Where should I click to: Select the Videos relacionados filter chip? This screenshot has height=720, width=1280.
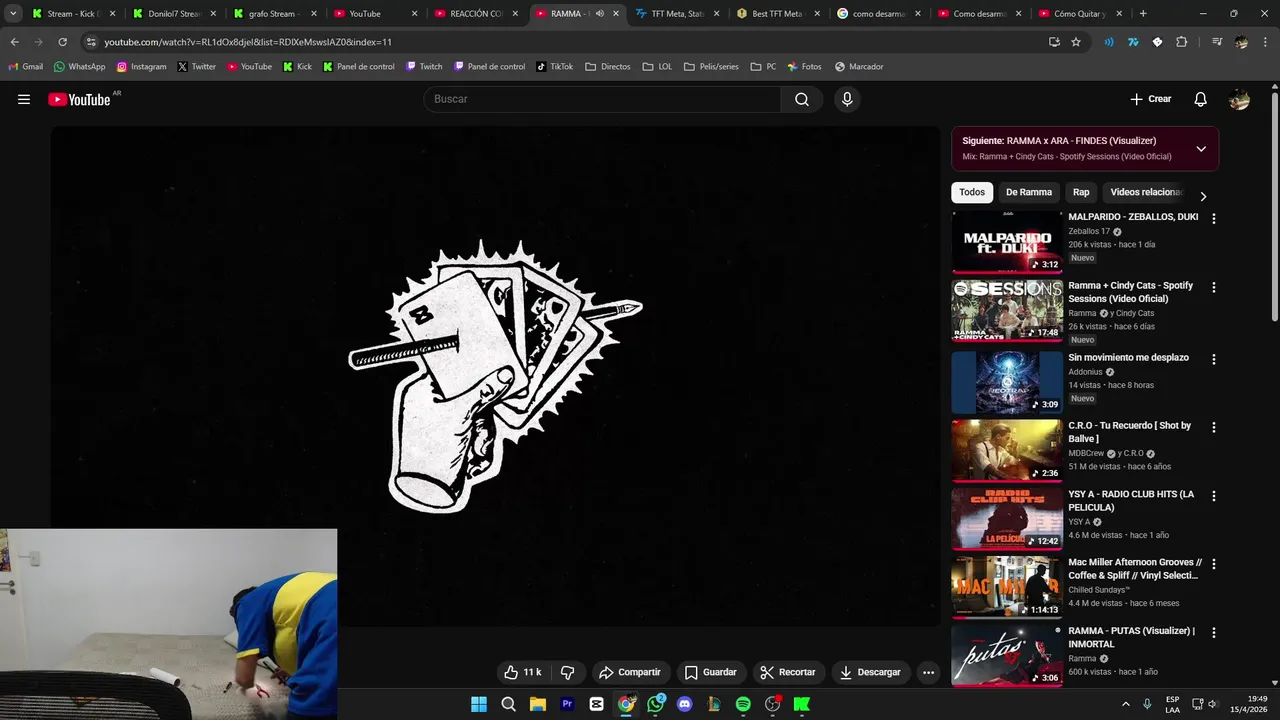coord(1146,192)
